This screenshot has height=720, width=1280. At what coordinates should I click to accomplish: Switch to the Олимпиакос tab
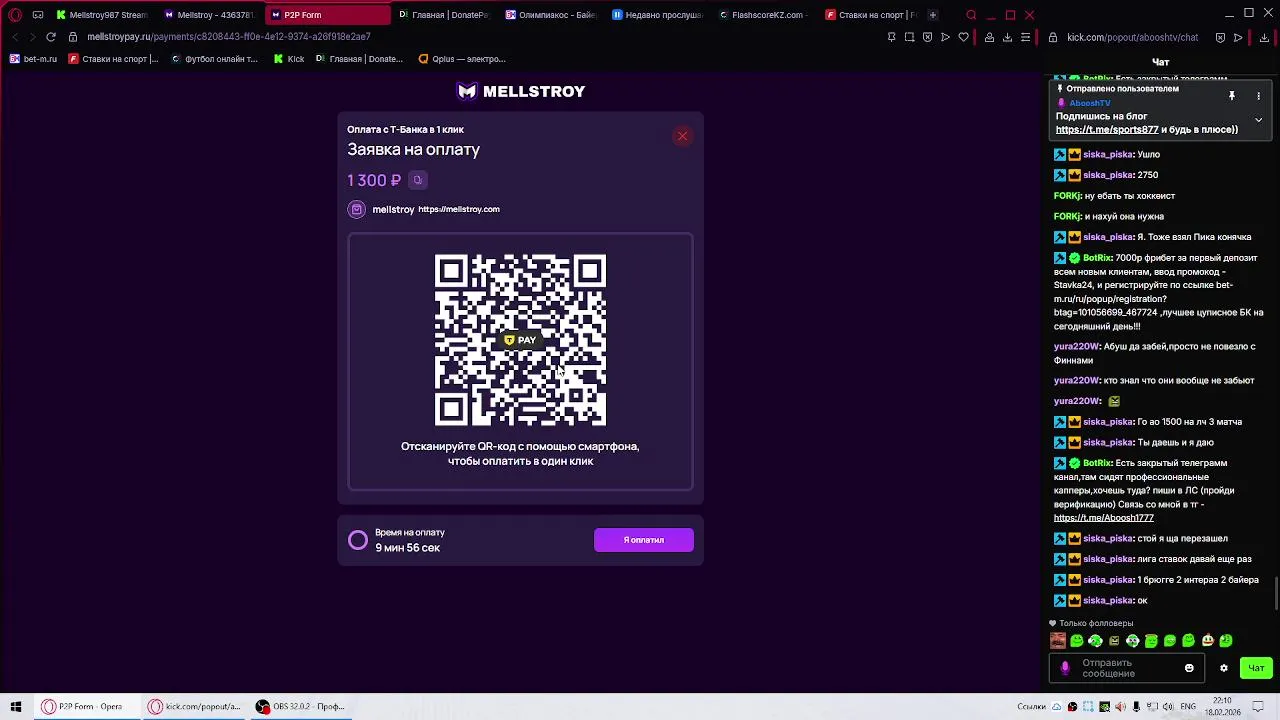coord(551,15)
